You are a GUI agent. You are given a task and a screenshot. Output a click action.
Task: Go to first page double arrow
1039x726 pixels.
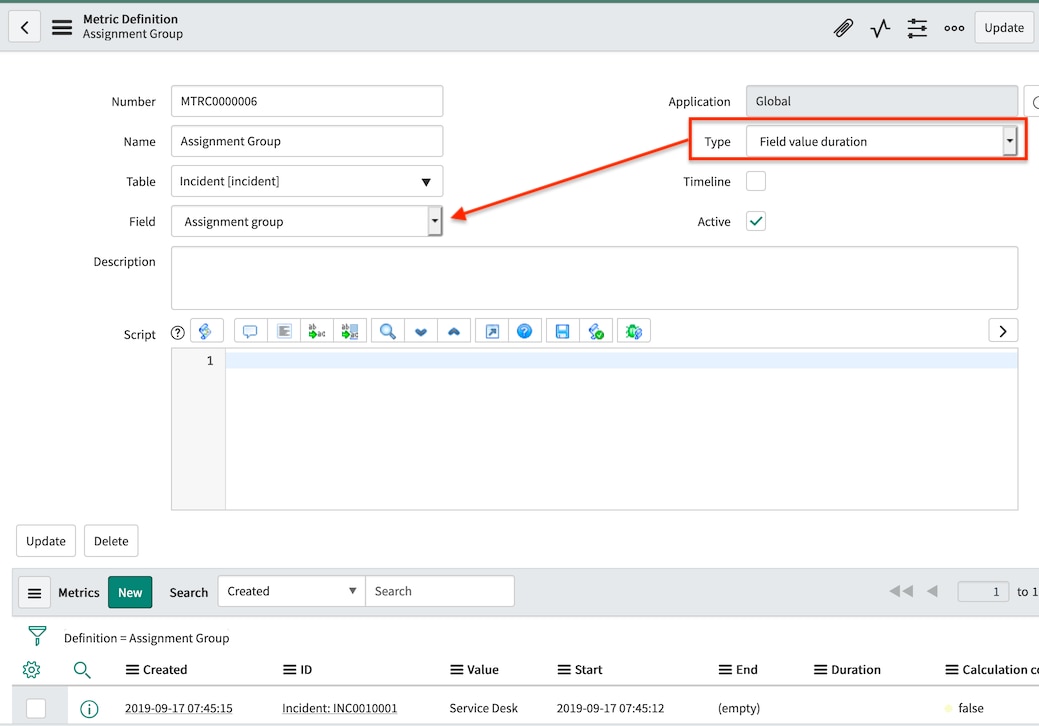coord(901,591)
